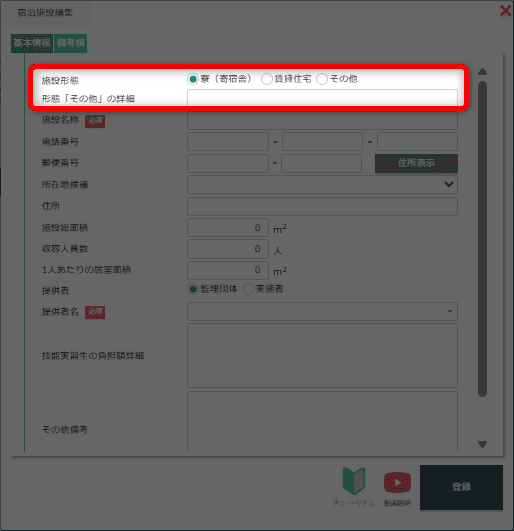This screenshot has height=531, width=514.
Task: Focus the 施設名称 text field
Action: pyautogui.click(x=322, y=120)
